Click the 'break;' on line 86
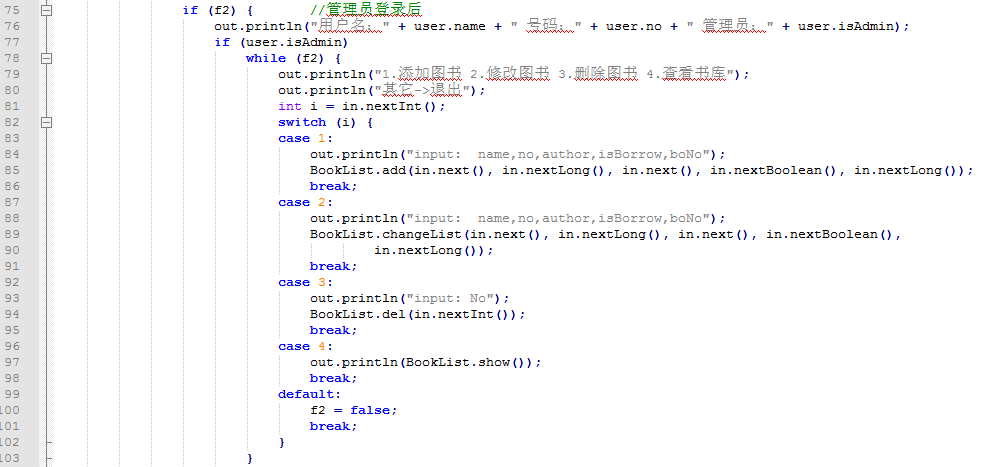Viewport: 989px width, 467px height. pyautogui.click(x=334, y=187)
